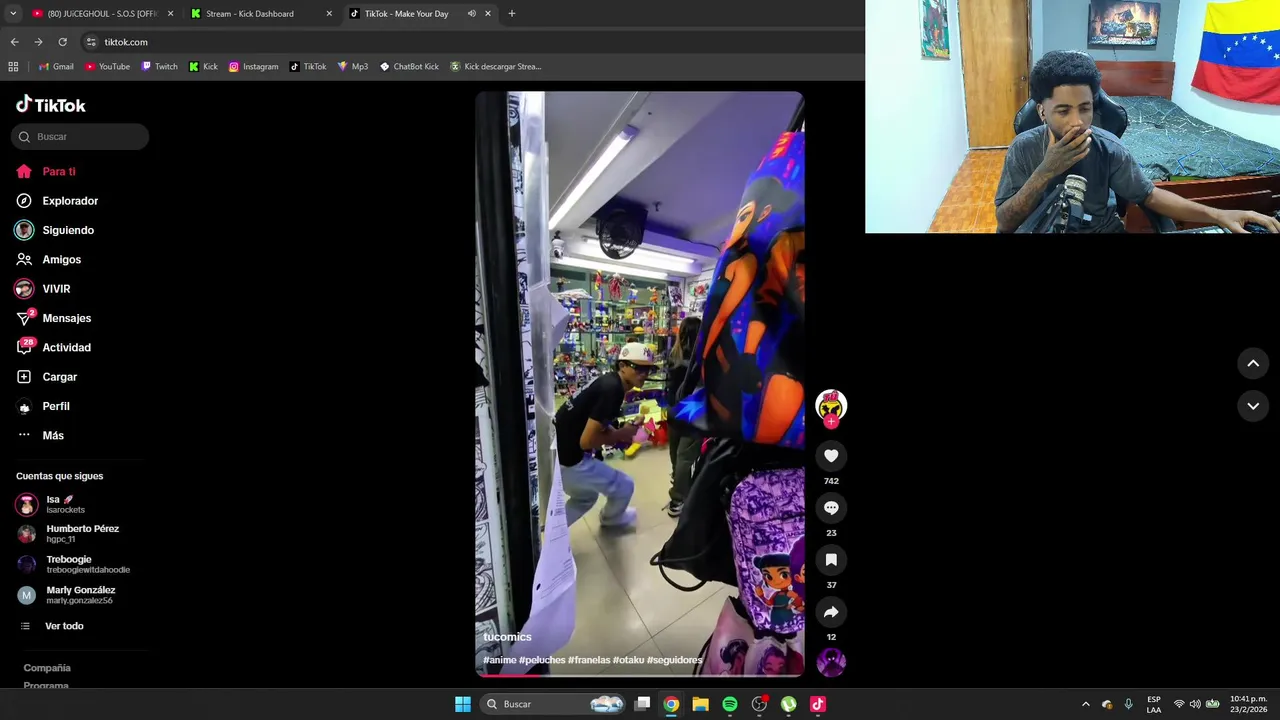This screenshot has width=1280, height=720.
Task: Open tucomics creator avatar
Action: pyautogui.click(x=831, y=404)
